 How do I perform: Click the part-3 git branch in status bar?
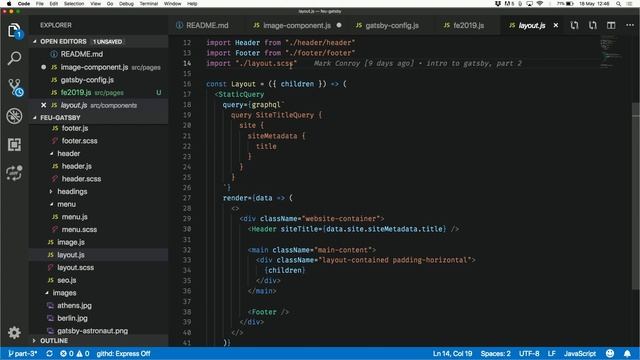click(x=22, y=353)
